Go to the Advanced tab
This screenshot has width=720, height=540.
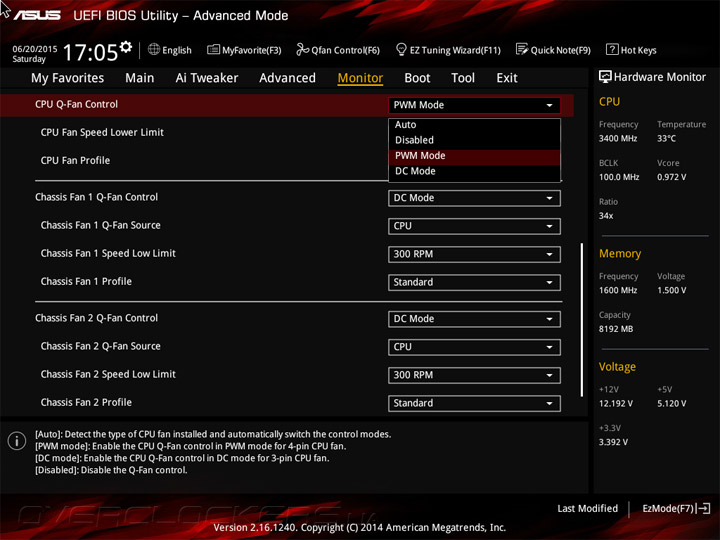point(287,78)
